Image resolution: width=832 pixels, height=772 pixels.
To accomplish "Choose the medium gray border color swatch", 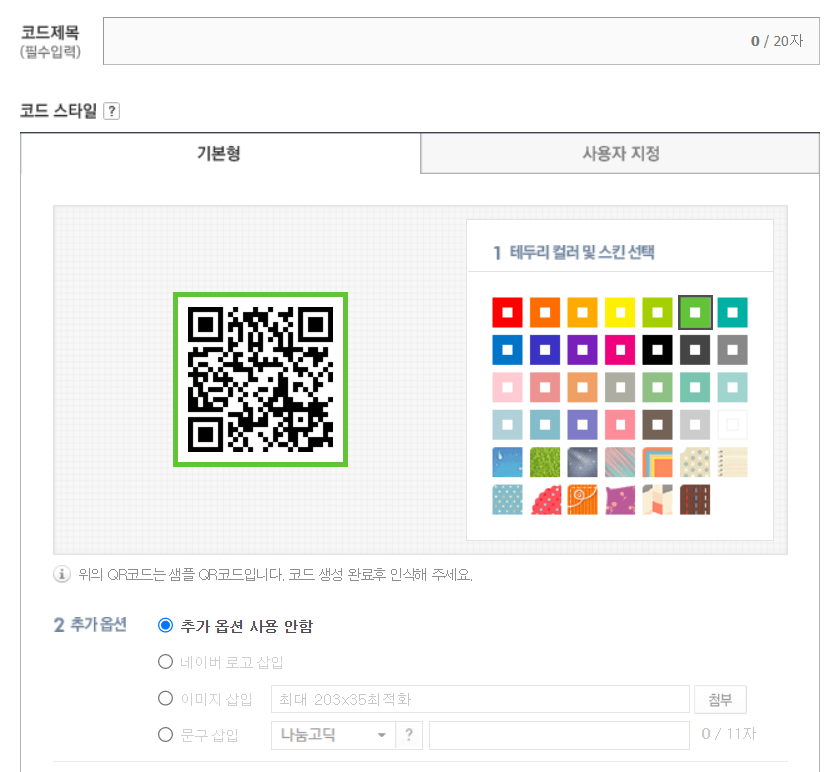I will point(732,350).
